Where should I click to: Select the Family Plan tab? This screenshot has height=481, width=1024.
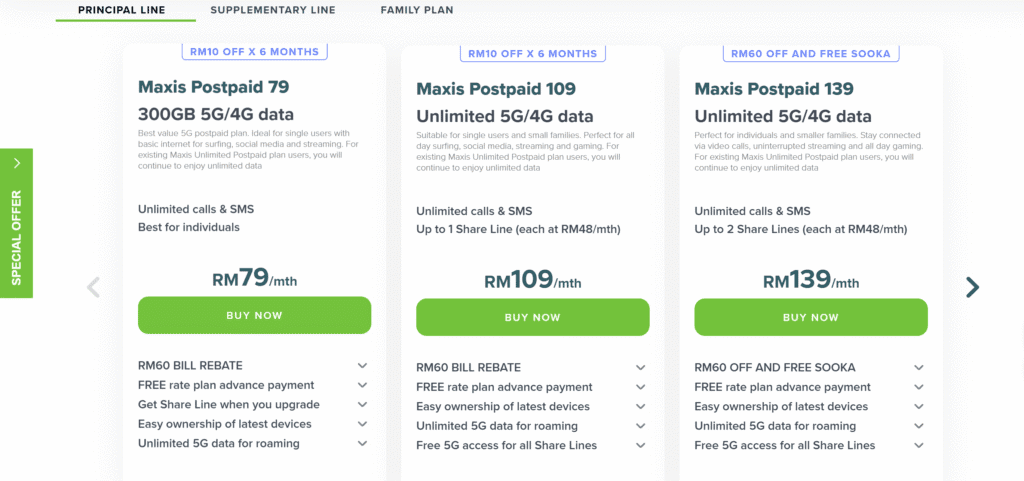(x=416, y=10)
